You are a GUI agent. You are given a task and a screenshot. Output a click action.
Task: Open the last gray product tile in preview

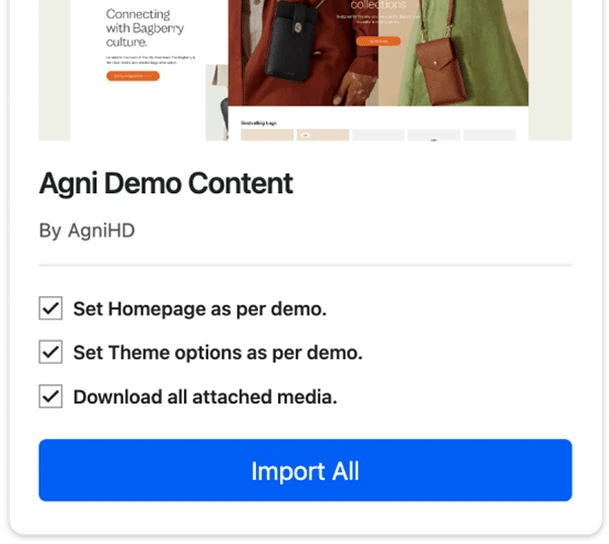coord(489,135)
